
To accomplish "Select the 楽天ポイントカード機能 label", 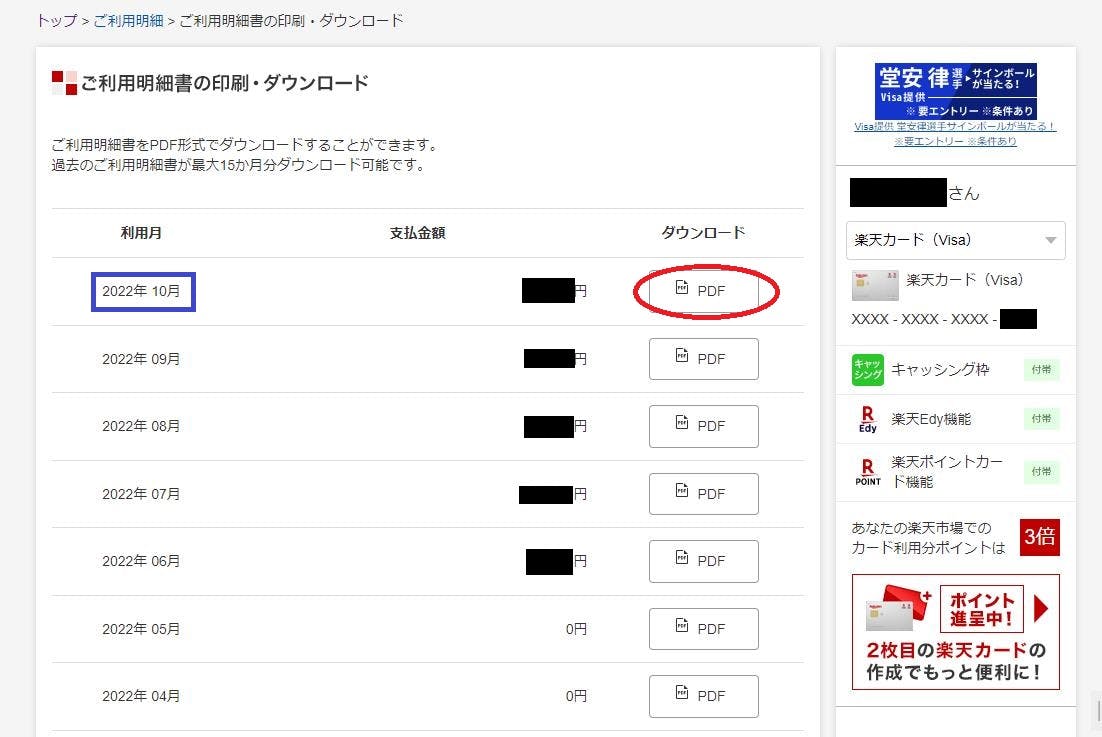I will click(x=947, y=471).
